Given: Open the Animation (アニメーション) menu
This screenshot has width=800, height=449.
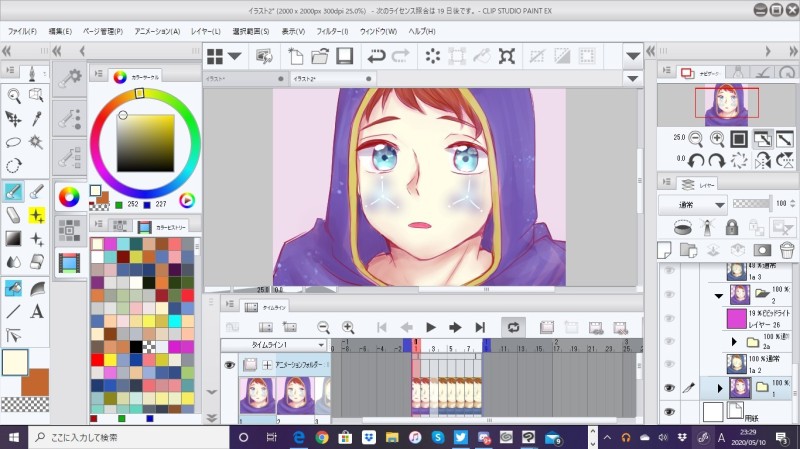Looking at the screenshot, I should click(155, 31).
